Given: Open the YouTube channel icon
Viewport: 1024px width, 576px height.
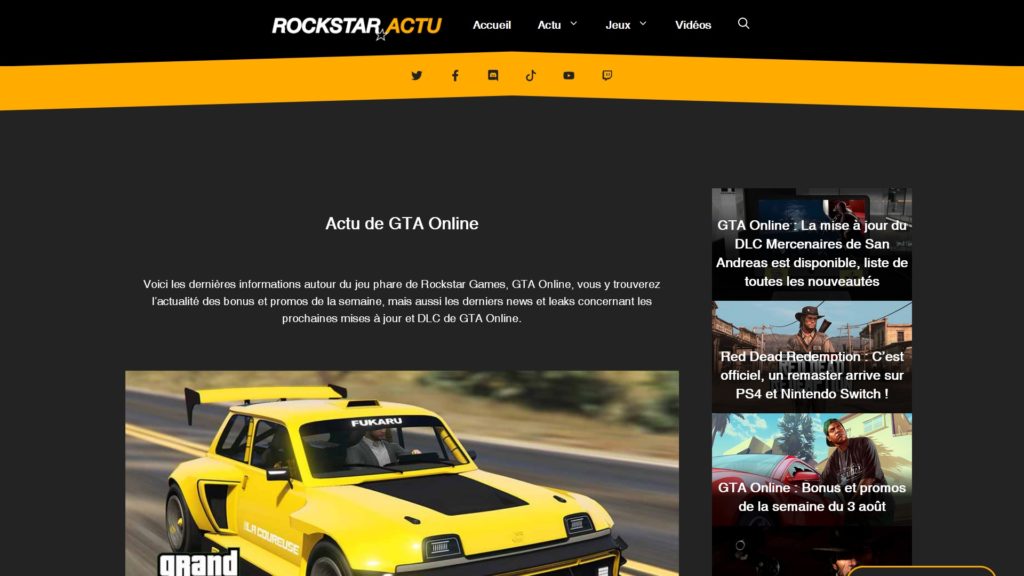Looking at the screenshot, I should point(569,76).
